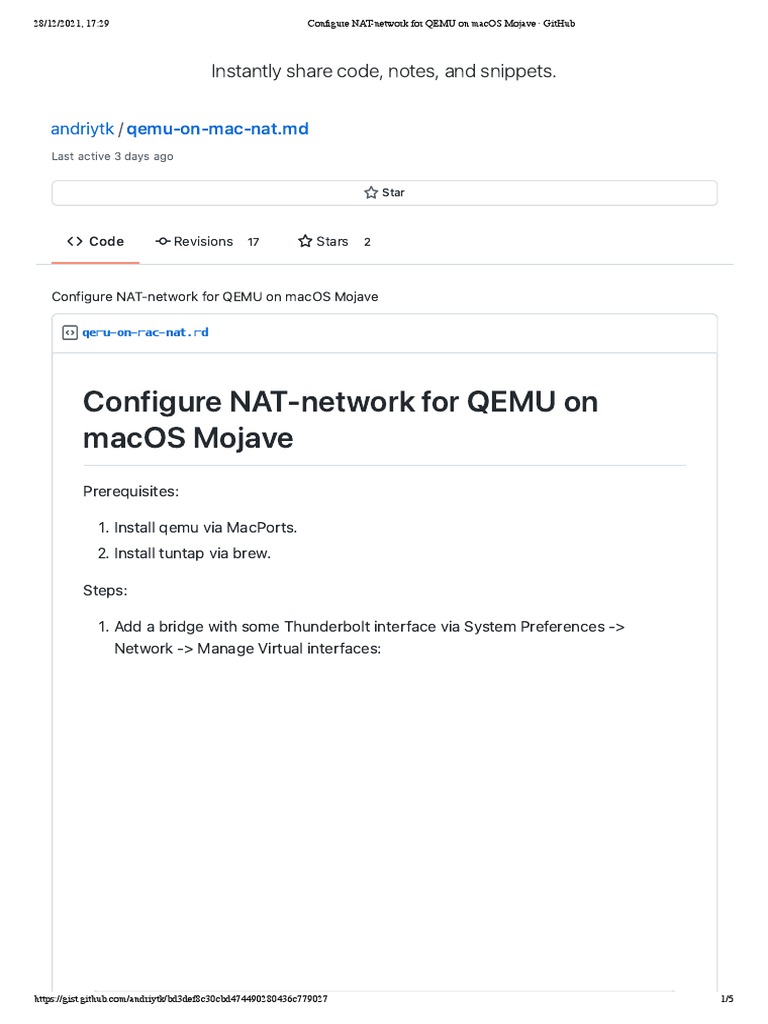Click the Stars count badge showing 2
Viewport: 768px width, 1024px height.
(x=367, y=242)
